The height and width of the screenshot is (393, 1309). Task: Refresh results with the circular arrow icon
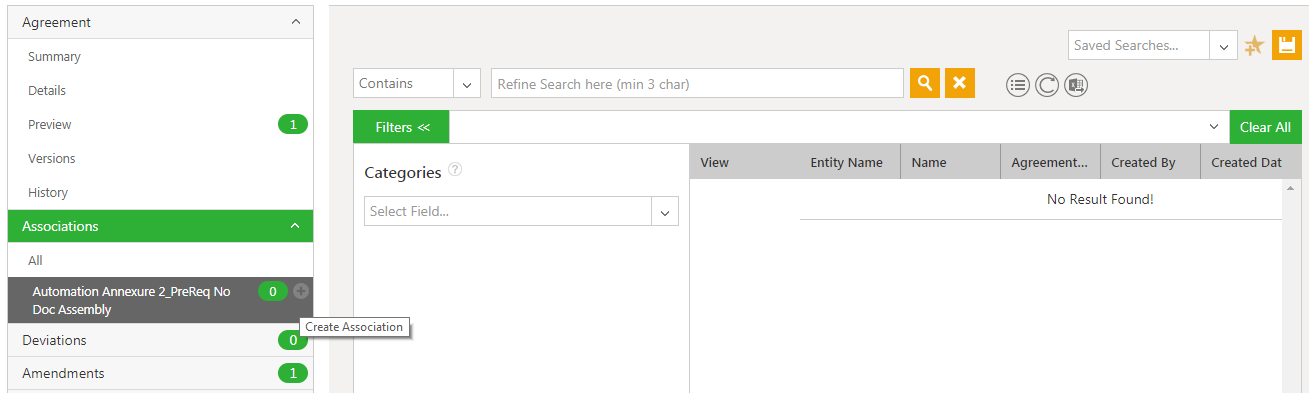point(1047,85)
